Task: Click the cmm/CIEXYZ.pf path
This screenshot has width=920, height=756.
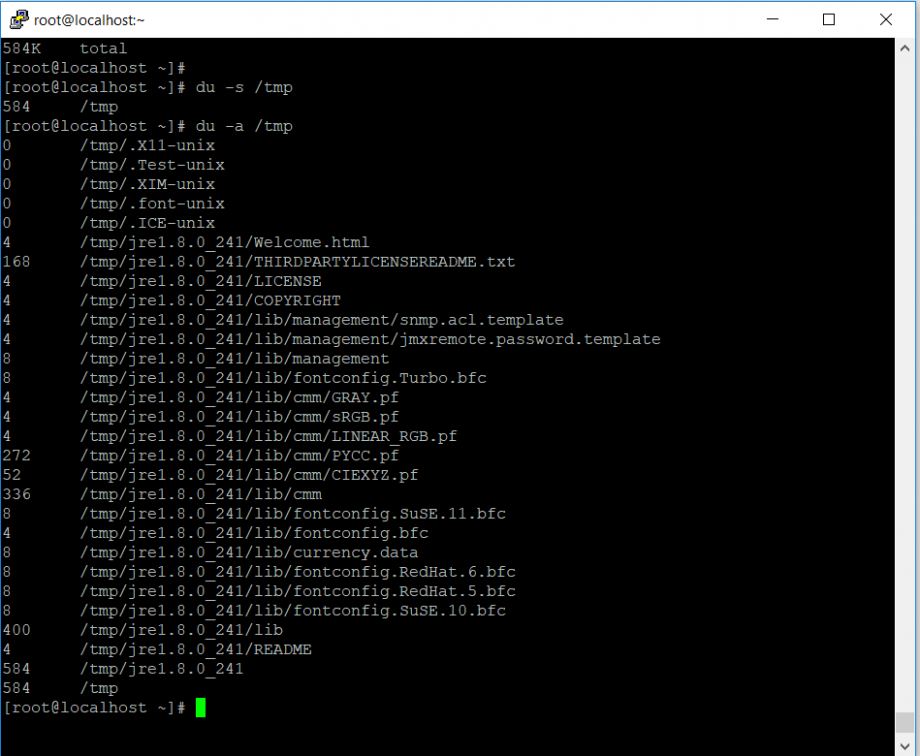Action: 249,475
